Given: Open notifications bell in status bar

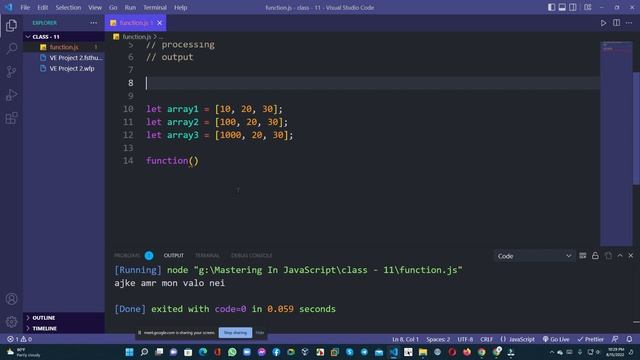Looking at the screenshot, I should point(629,339).
